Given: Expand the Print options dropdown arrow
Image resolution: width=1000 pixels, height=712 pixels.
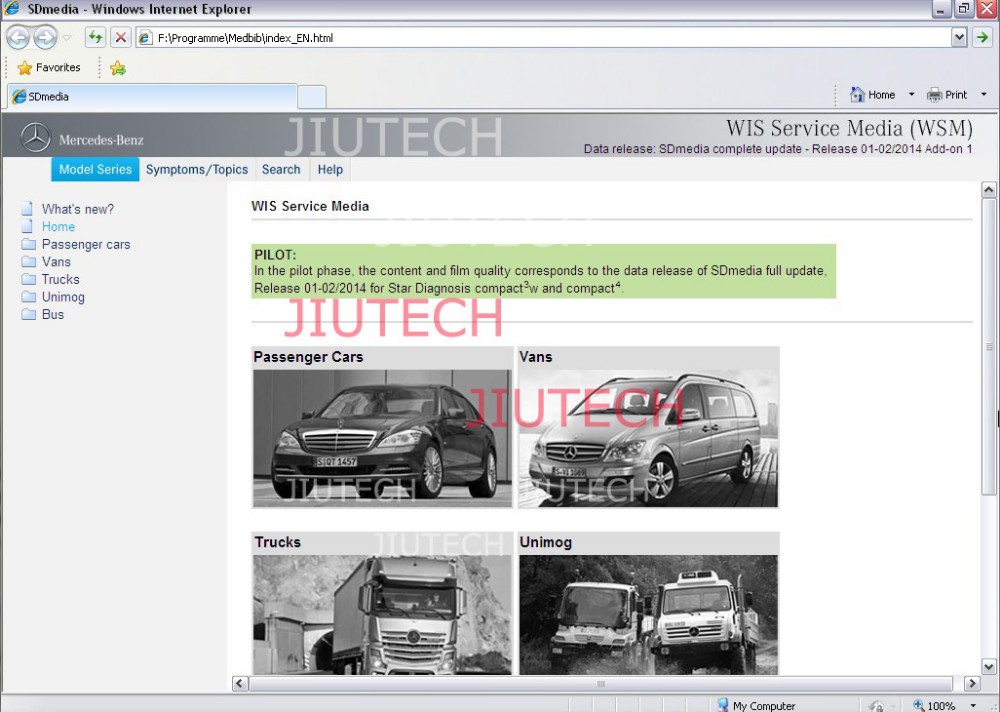Looking at the screenshot, I should coord(983,95).
